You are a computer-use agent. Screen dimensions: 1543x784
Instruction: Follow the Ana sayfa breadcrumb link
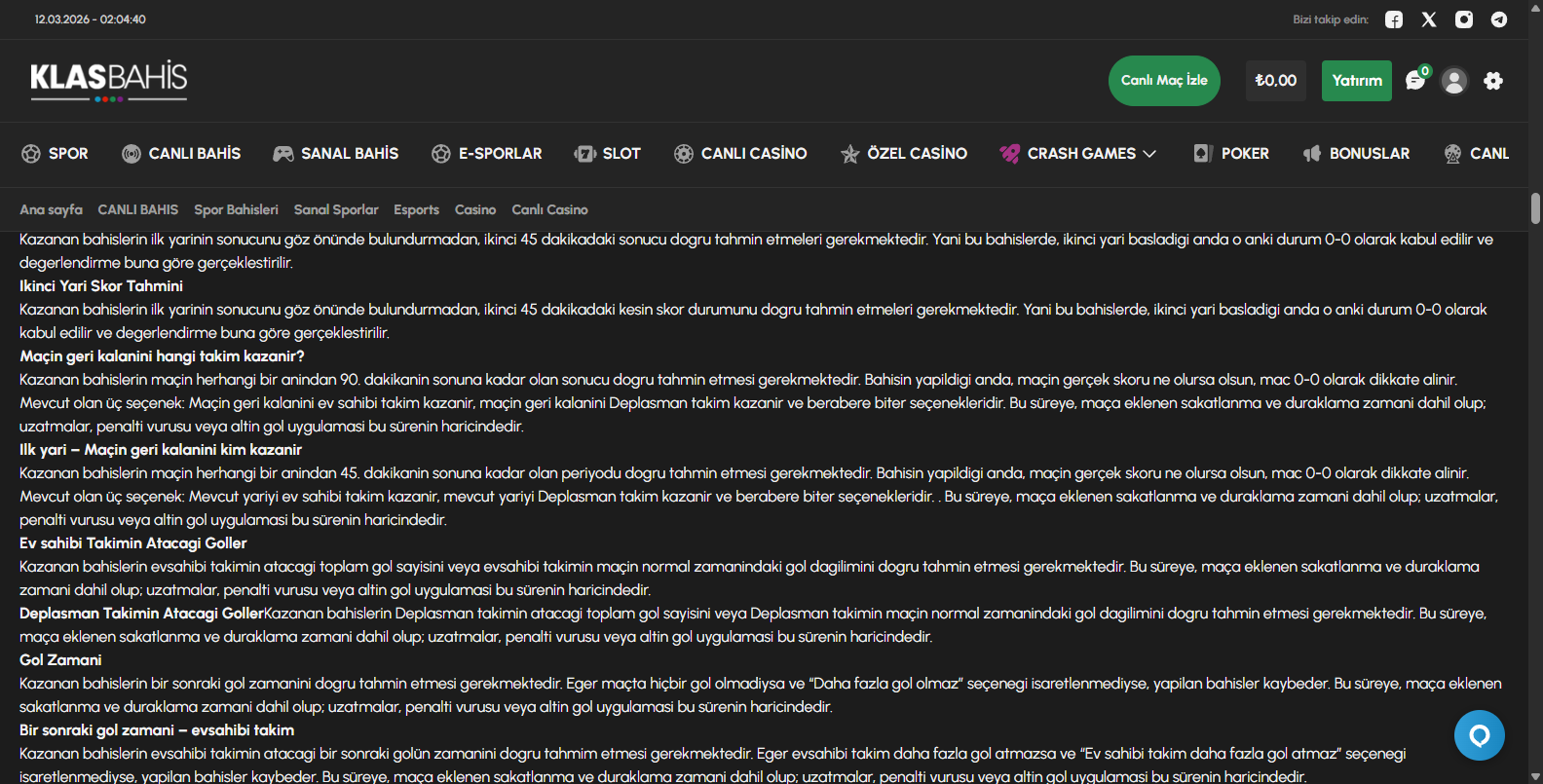pos(51,209)
